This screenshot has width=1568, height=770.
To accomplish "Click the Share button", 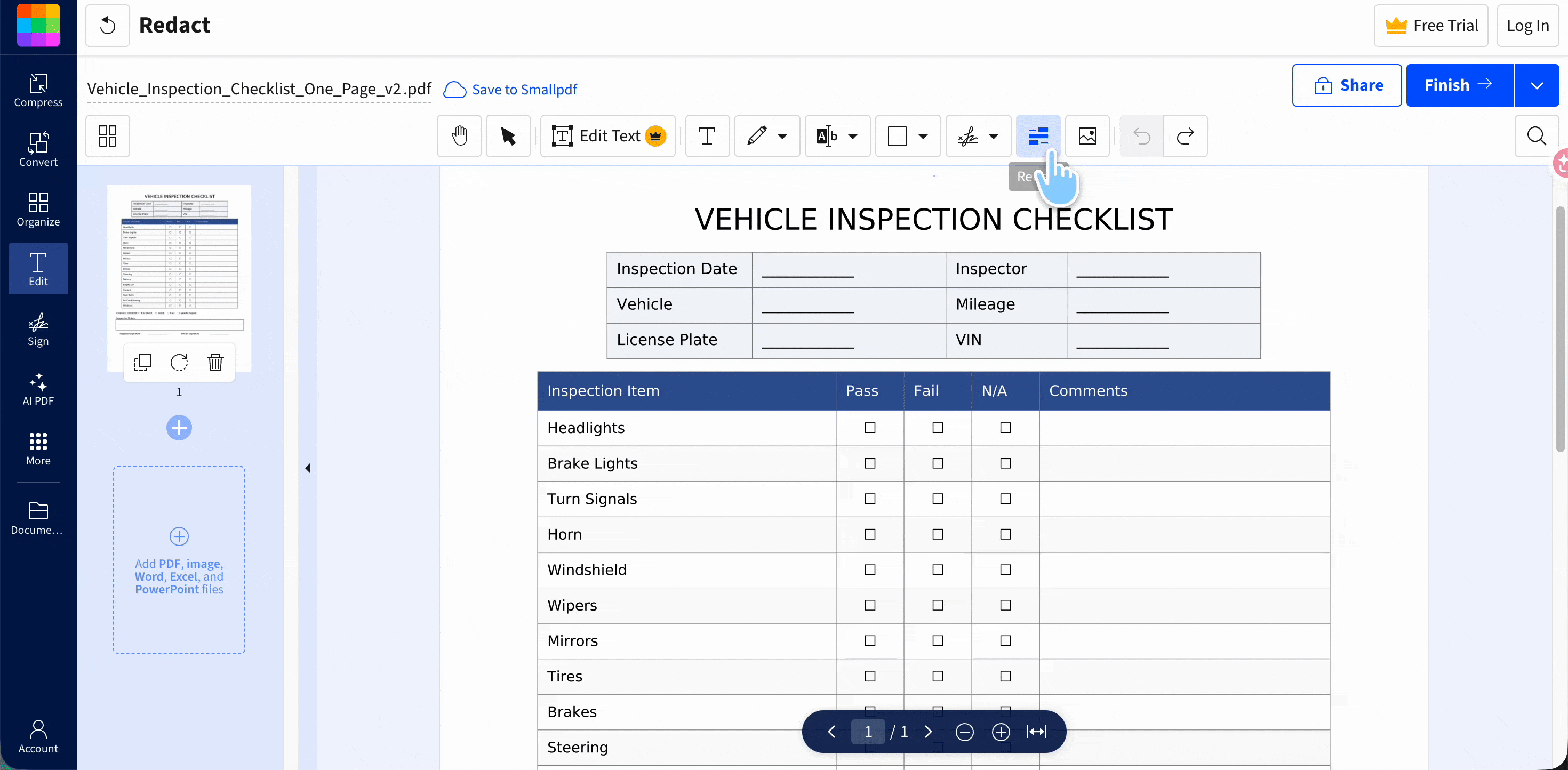I will click(1347, 85).
